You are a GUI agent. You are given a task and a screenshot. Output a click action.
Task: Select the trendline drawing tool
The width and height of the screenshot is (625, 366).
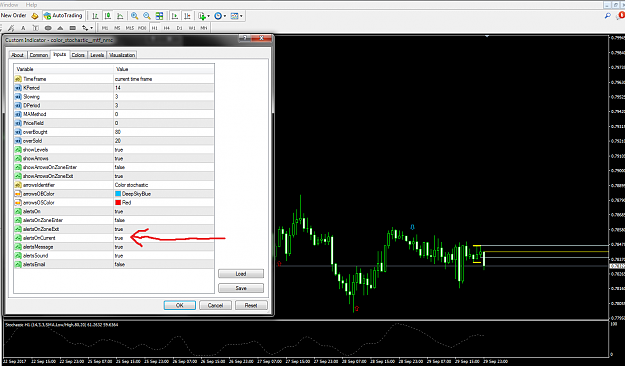tap(11, 28)
